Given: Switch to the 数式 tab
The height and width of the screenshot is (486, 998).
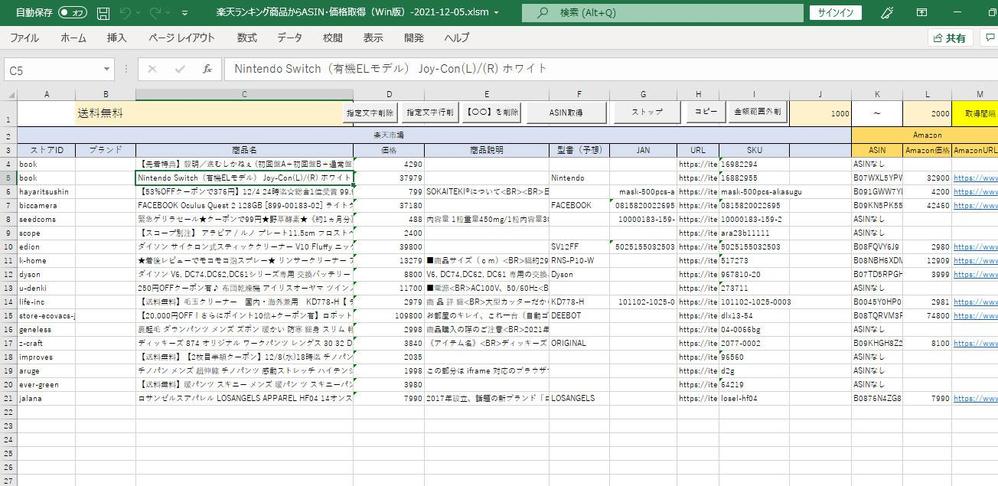Looking at the screenshot, I should point(247,38).
